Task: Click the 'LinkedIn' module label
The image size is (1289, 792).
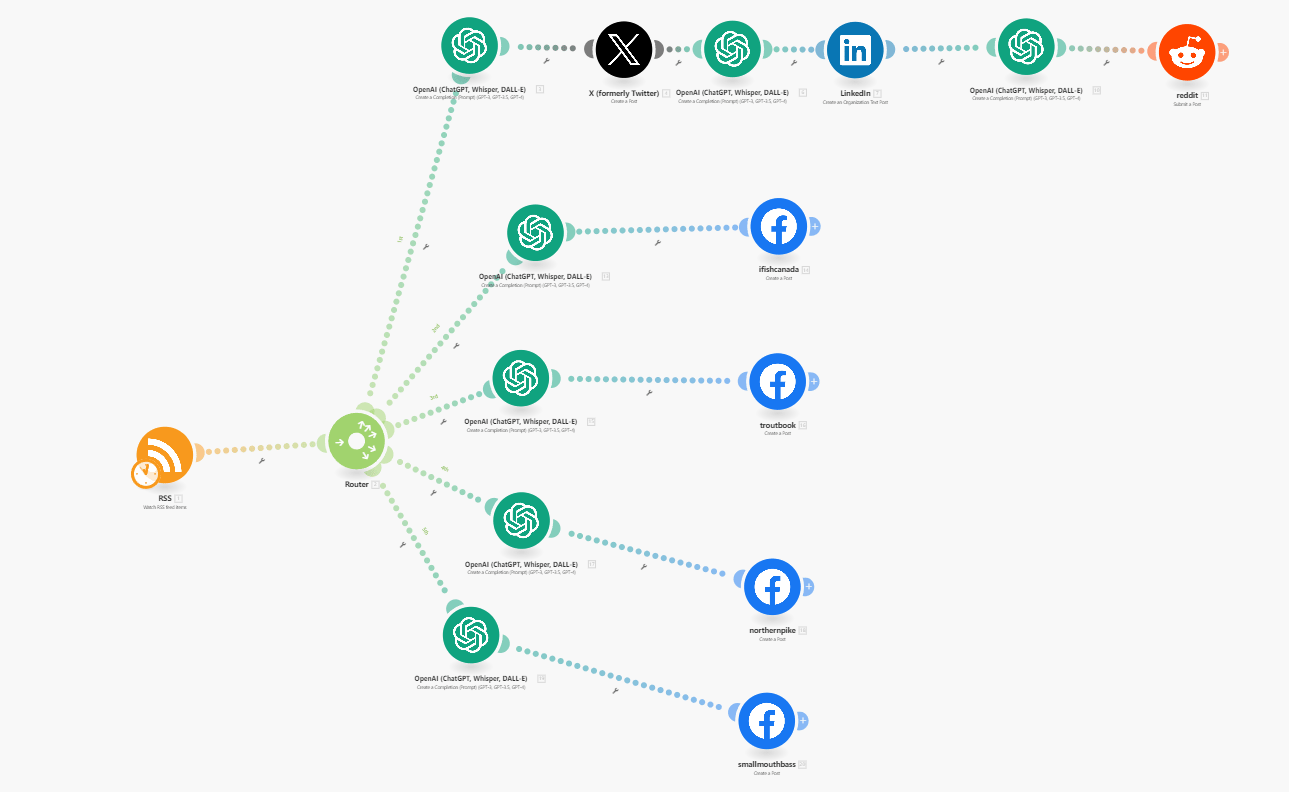Action: (855, 93)
